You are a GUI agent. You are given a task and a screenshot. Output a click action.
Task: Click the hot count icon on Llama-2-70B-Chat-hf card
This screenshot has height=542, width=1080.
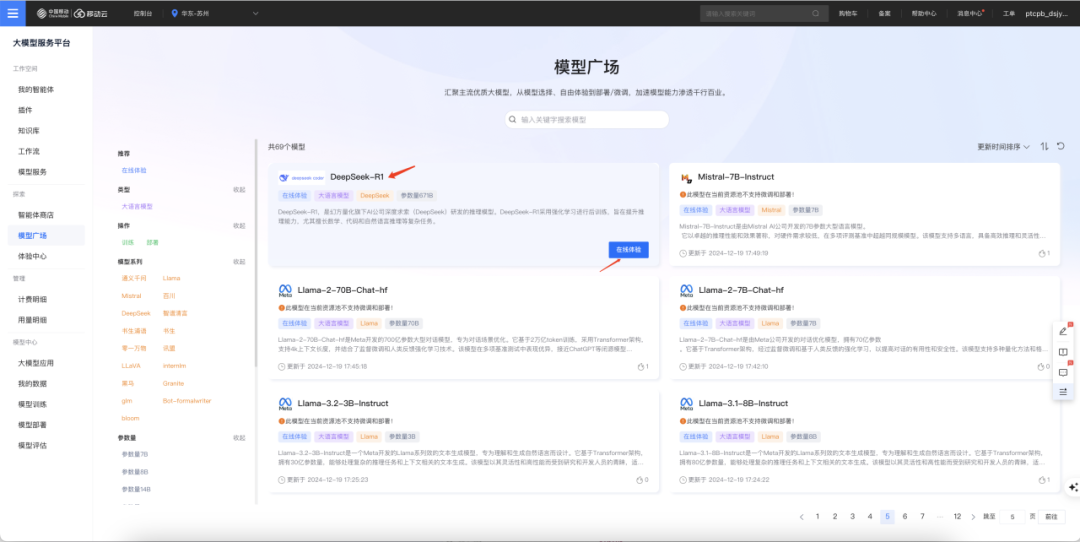tap(641, 366)
